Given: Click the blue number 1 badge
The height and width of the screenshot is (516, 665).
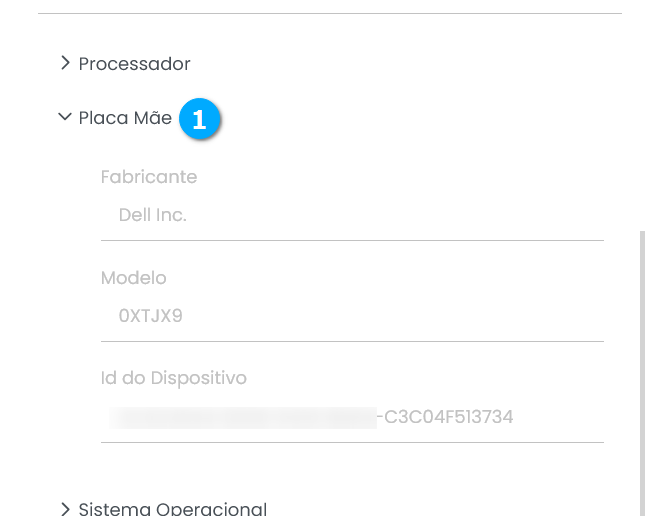Looking at the screenshot, I should click(x=199, y=119).
